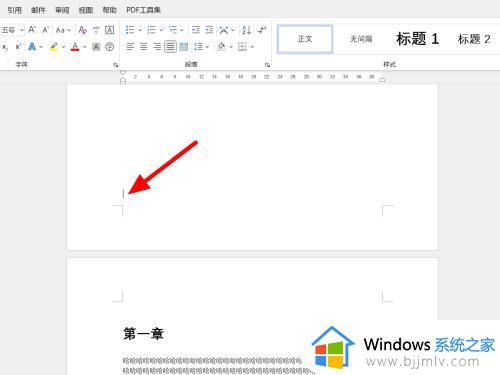Click the Asian Layout icon

click(x=224, y=30)
